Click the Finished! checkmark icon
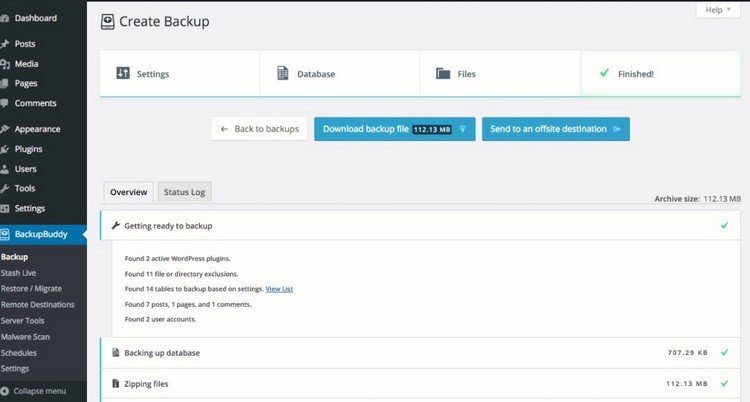Viewport: 750px width, 402px height. 604,73
